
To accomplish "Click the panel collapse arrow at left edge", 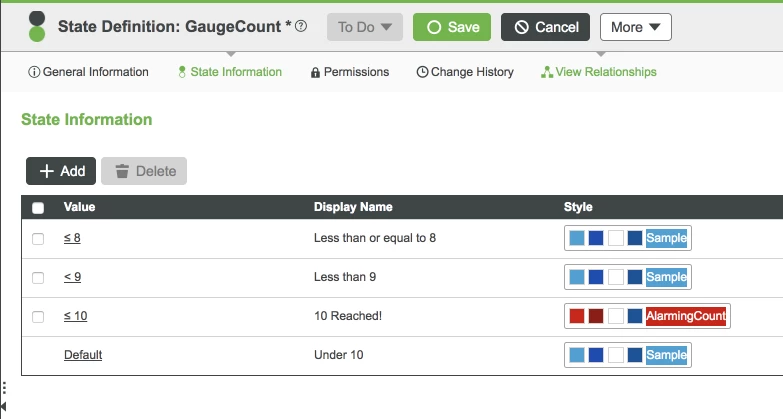I will (x=3, y=406).
